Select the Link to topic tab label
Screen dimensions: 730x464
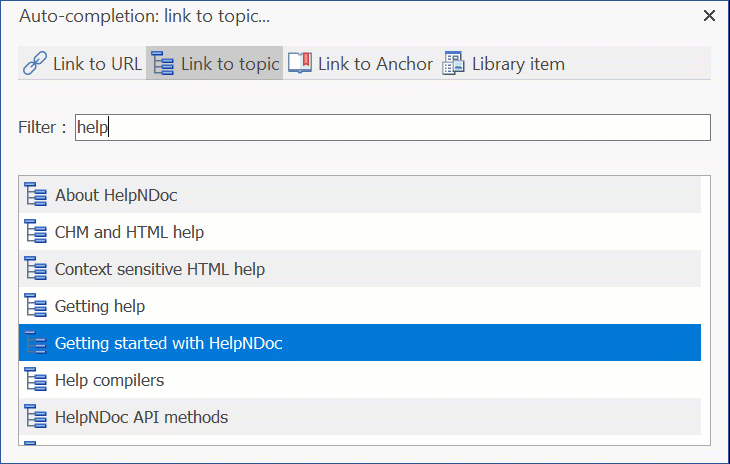[230, 64]
